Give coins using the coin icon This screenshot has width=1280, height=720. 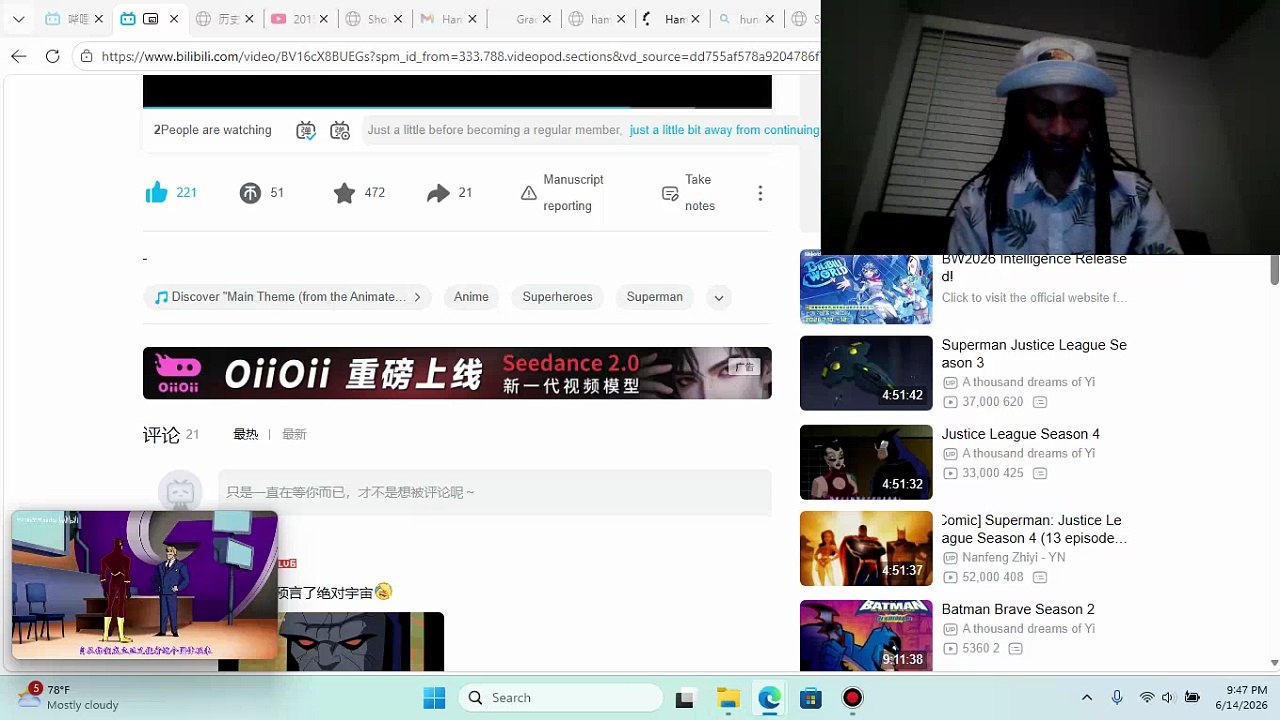tap(250, 193)
